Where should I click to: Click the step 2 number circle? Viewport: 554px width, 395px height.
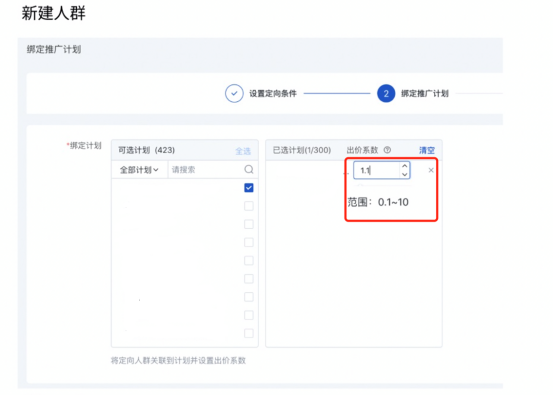click(x=386, y=94)
